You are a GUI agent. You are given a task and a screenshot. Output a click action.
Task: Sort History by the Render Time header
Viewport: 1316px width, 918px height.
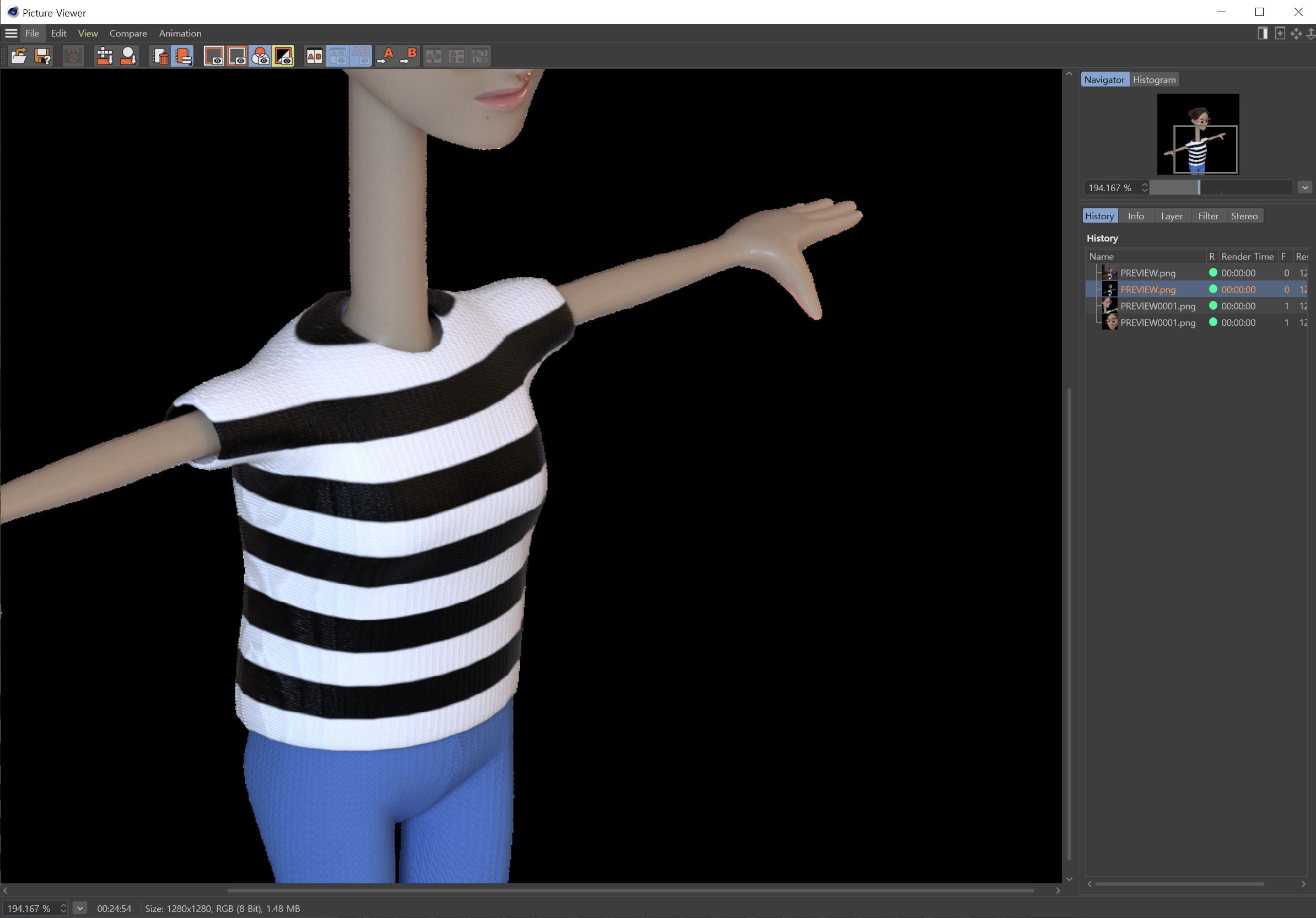[x=1247, y=257]
